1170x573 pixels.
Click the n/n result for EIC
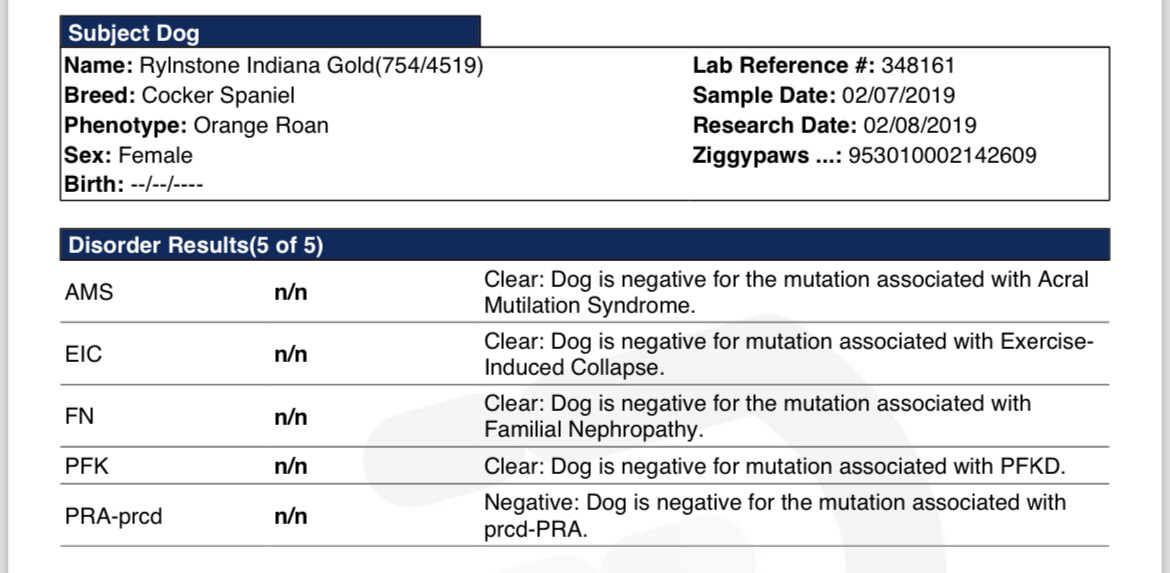[291, 354]
